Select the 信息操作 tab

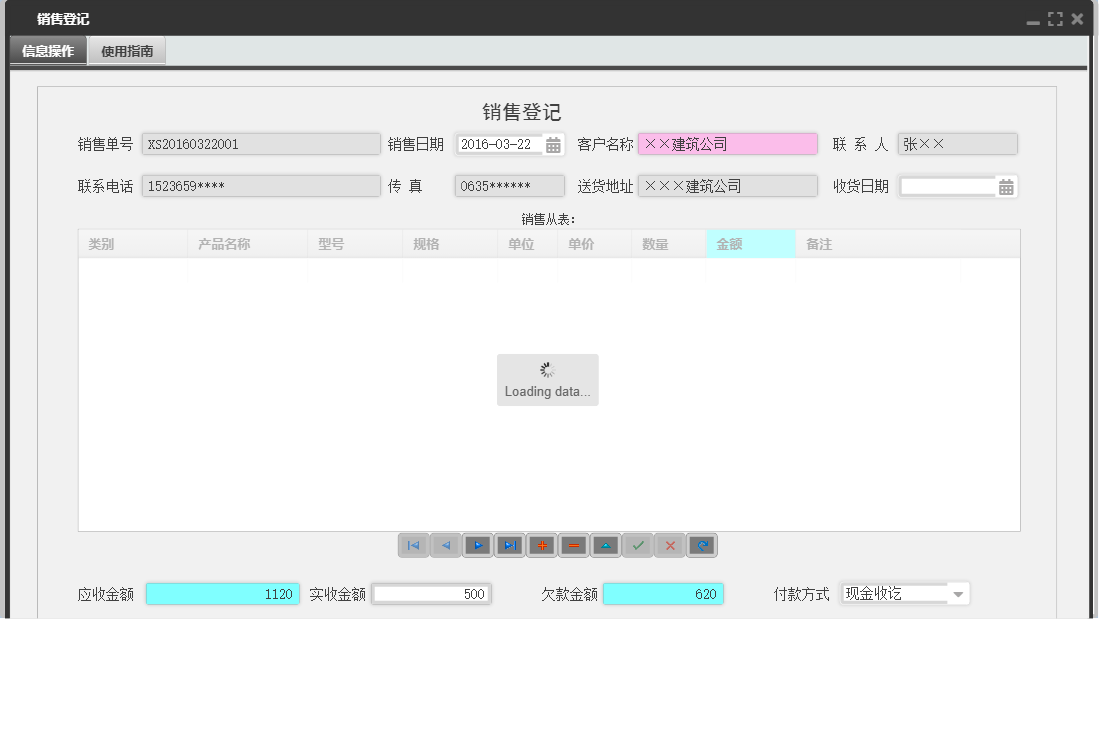[48, 49]
